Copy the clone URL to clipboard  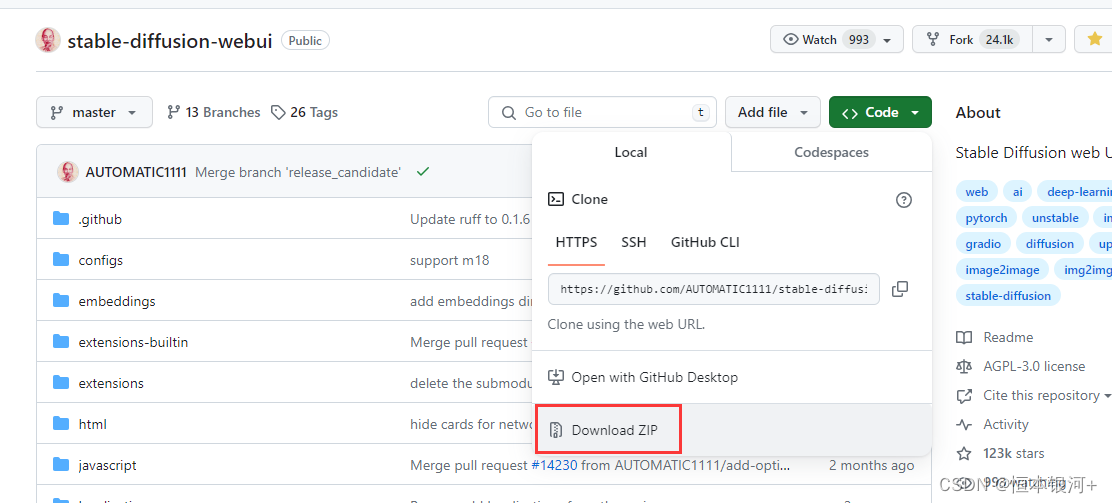pyautogui.click(x=900, y=289)
